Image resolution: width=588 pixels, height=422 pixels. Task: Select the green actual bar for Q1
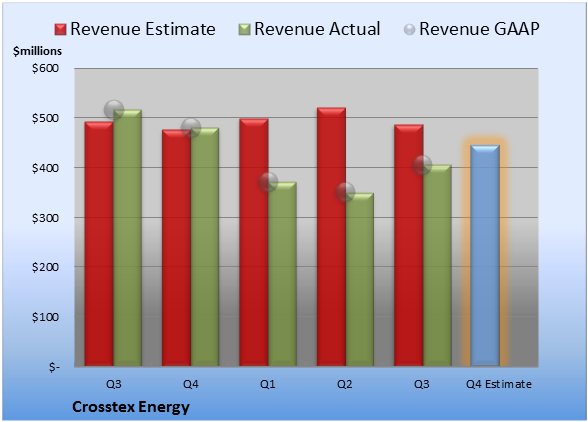point(282,274)
